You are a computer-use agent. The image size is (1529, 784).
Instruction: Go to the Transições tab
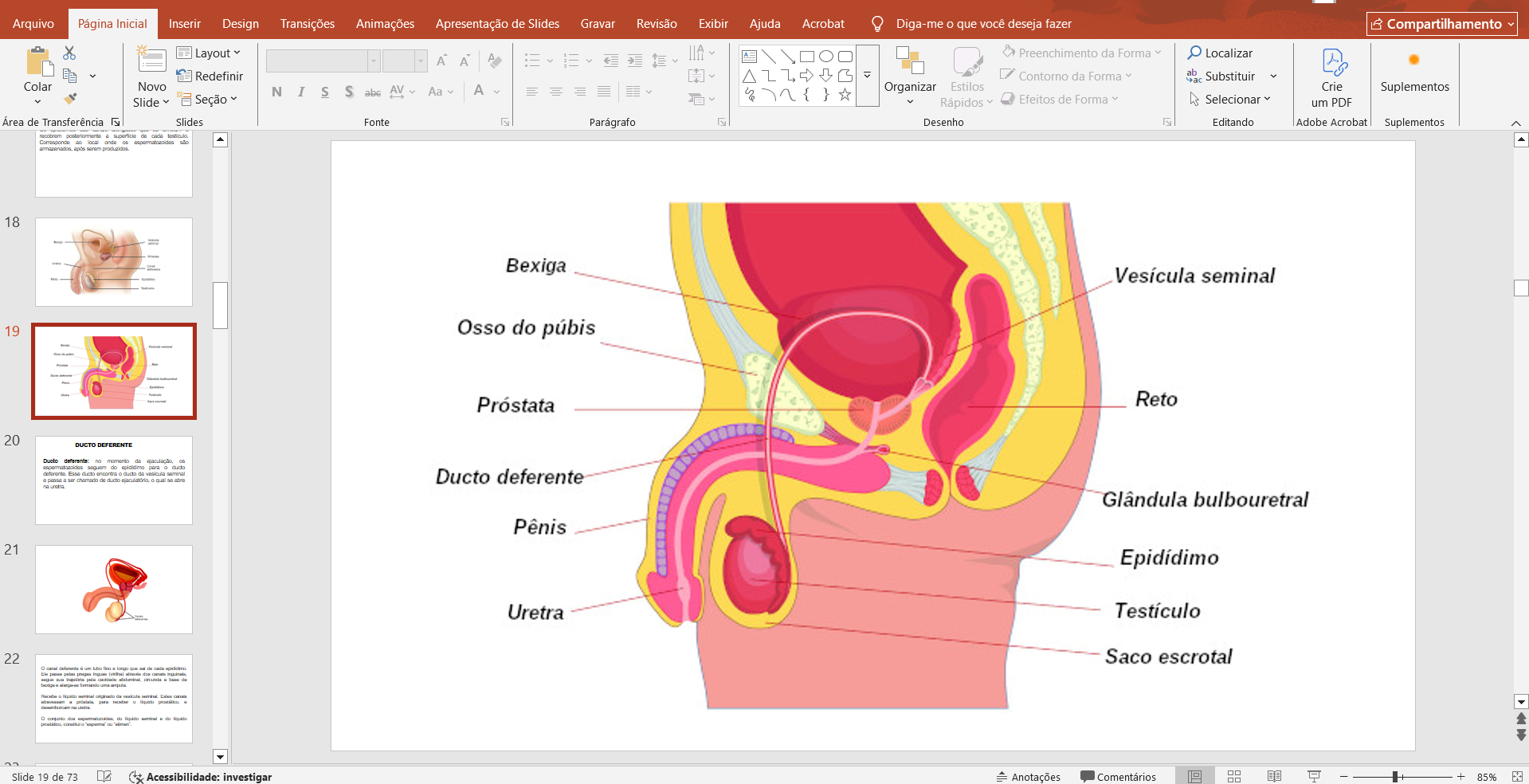(308, 24)
